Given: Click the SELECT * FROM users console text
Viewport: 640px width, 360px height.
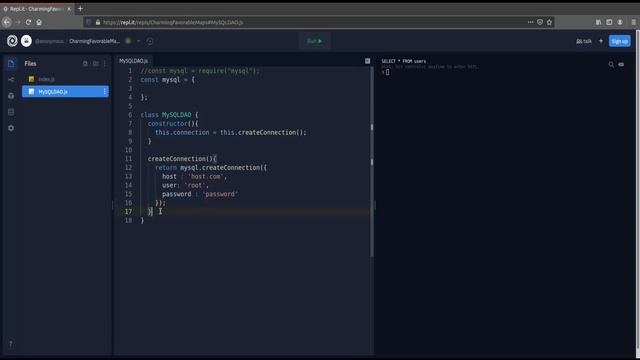Looking at the screenshot, I should [x=404, y=61].
